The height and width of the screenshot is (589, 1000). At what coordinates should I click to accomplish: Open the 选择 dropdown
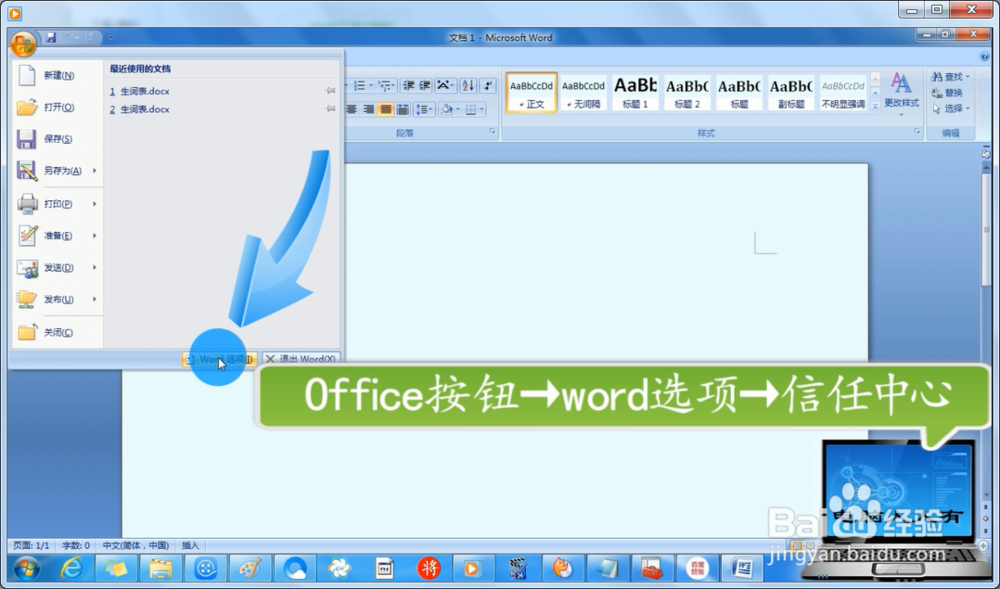pyautogui.click(x=951, y=108)
